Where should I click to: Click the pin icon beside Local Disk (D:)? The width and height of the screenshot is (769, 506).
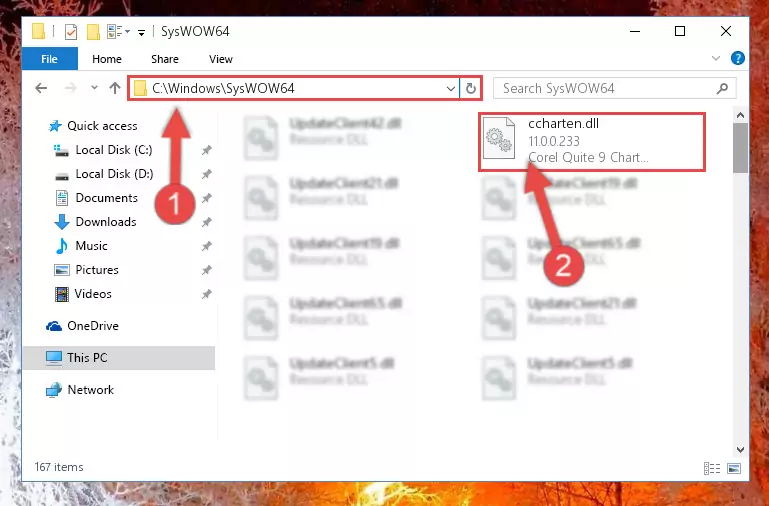(x=207, y=174)
